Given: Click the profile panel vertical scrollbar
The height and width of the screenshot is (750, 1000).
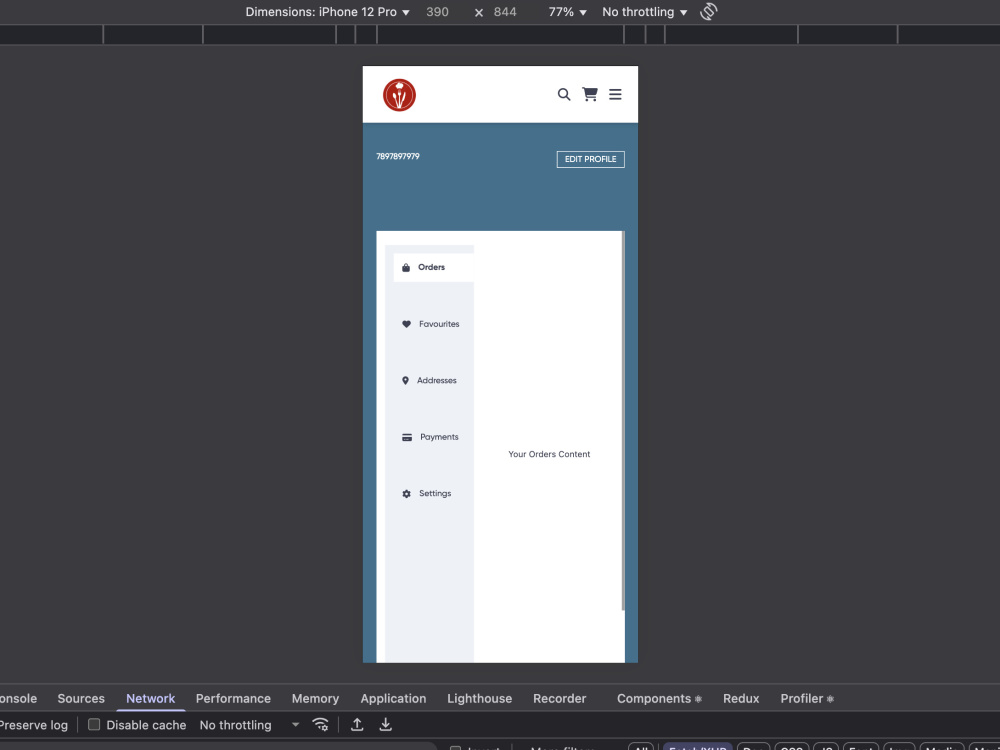Looking at the screenshot, I should pos(623,421).
